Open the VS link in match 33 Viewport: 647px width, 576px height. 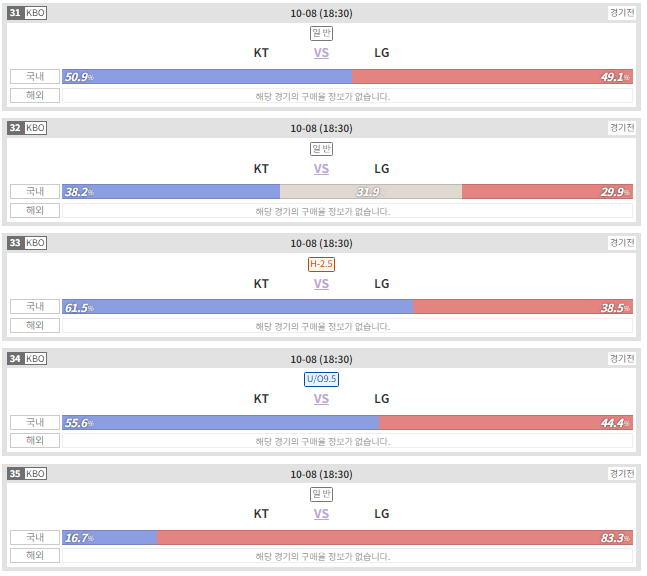(321, 284)
